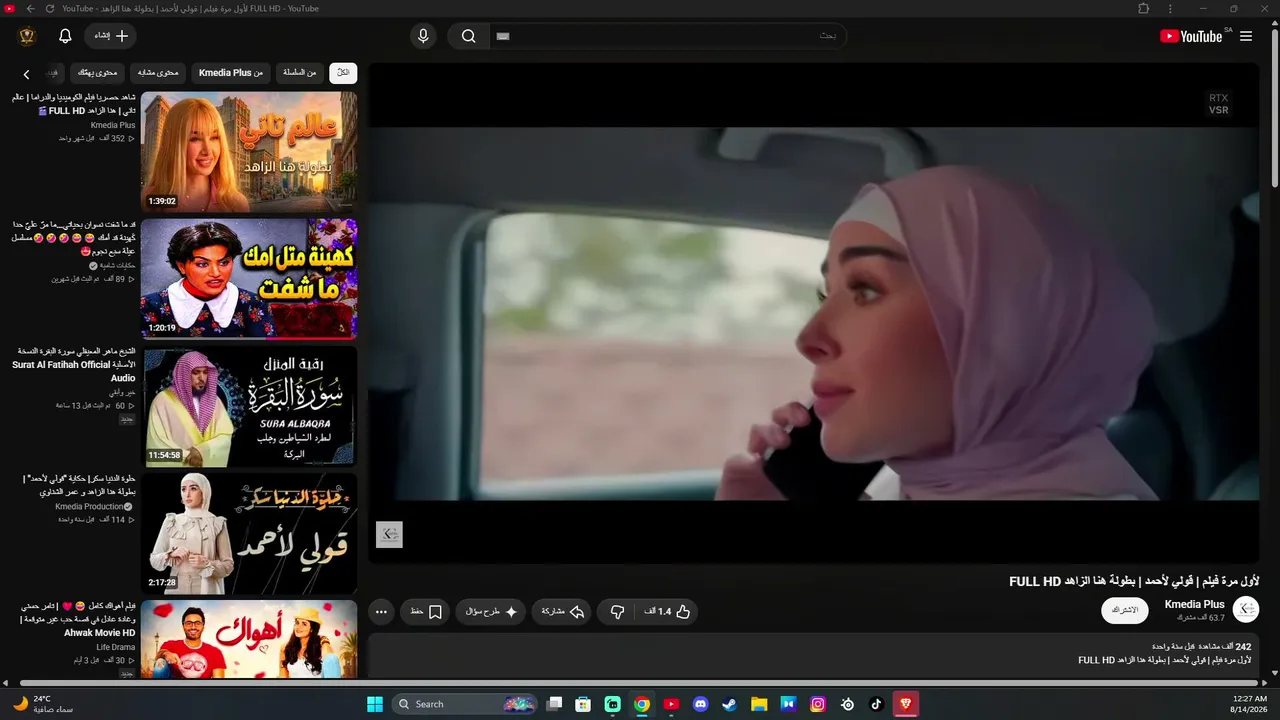This screenshot has height=720, width=1280.
Task: Subscribe to Kmedia Plus (الاشتراك)
Action: tap(1125, 610)
